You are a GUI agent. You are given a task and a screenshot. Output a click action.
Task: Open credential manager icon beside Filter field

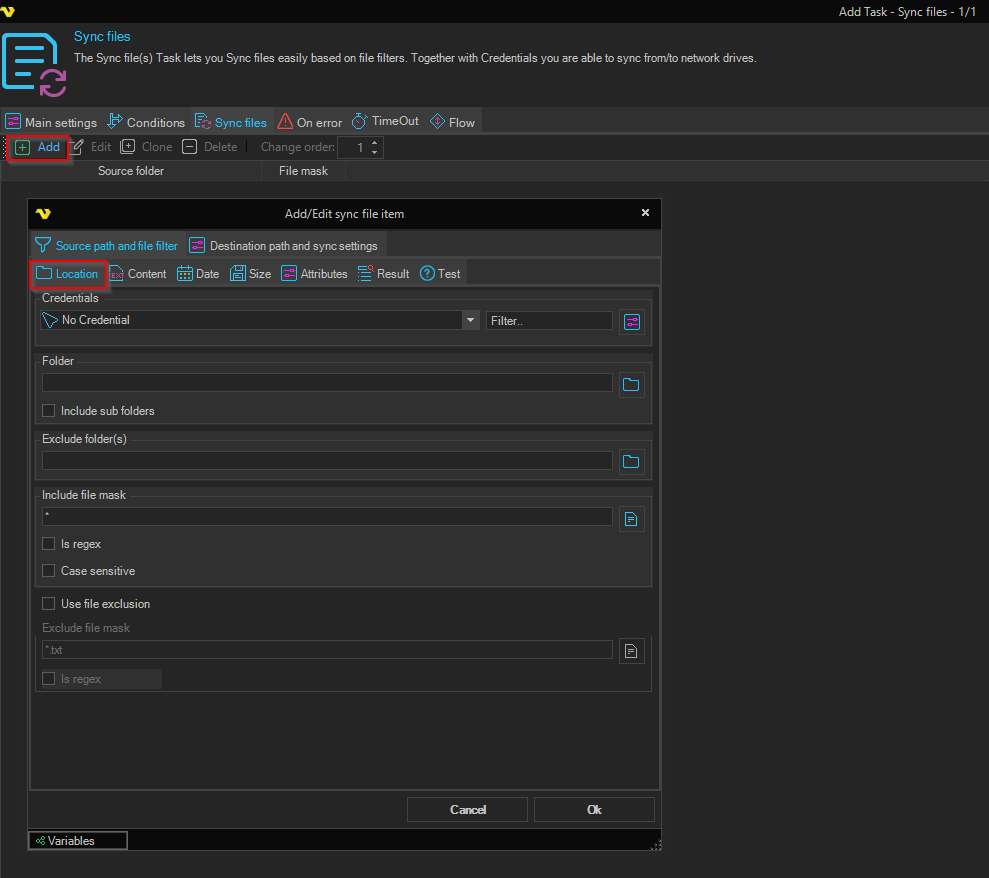pos(631,321)
